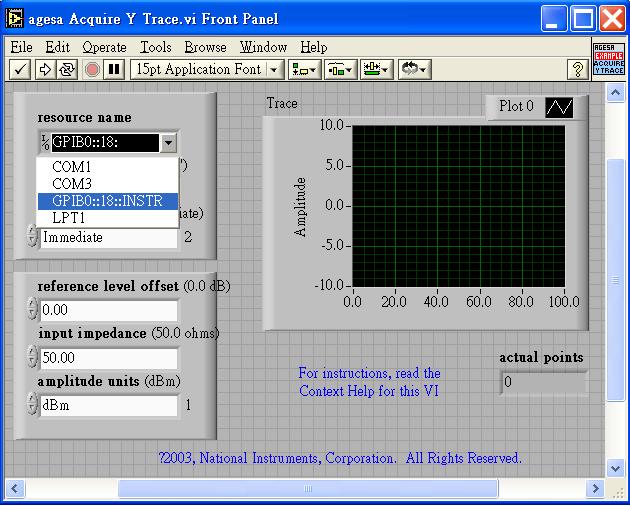
Task: Open the 15pt Application Font dropdown
Action: 208,69
